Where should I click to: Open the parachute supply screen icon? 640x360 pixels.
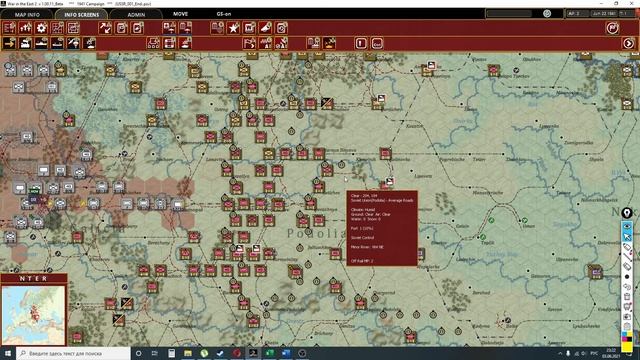tap(185, 28)
